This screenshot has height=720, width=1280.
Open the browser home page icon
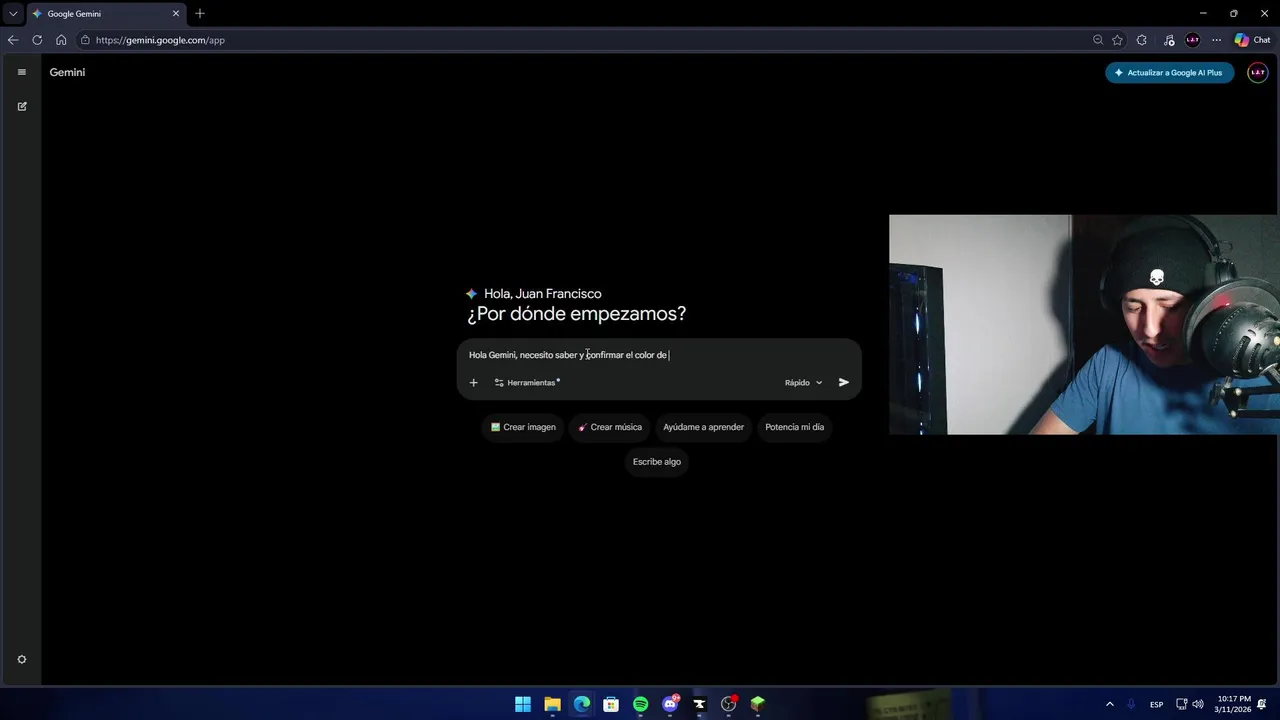coord(61,40)
